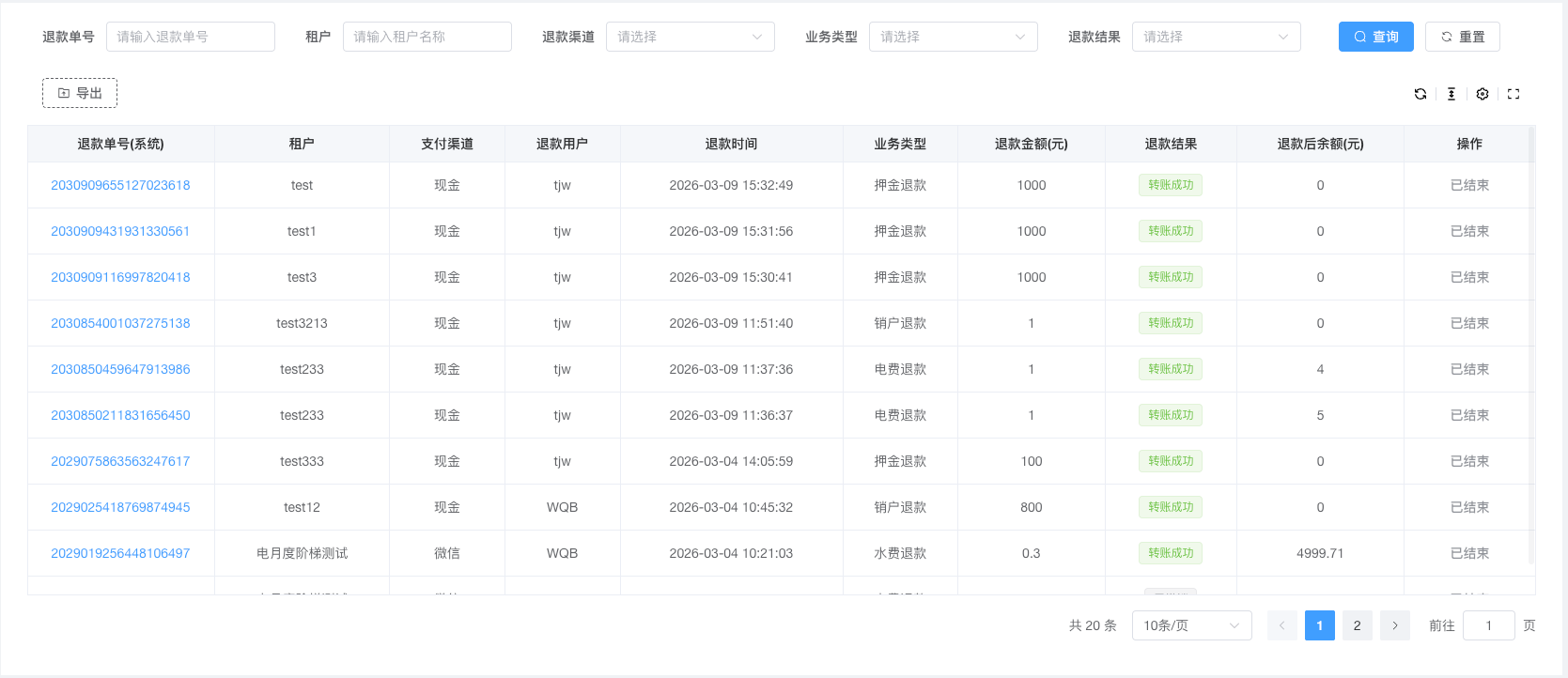Open refund order 2030909431931330561
This screenshot has width=1568, height=678.
[x=120, y=231]
